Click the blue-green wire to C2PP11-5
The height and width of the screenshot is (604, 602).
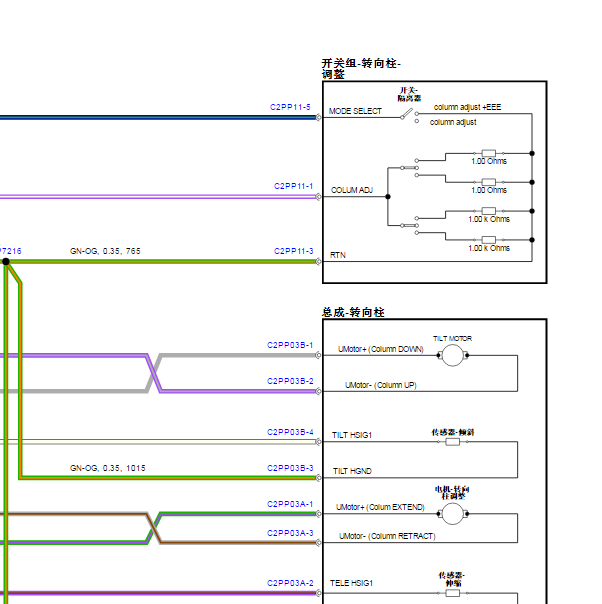(x=158, y=117)
